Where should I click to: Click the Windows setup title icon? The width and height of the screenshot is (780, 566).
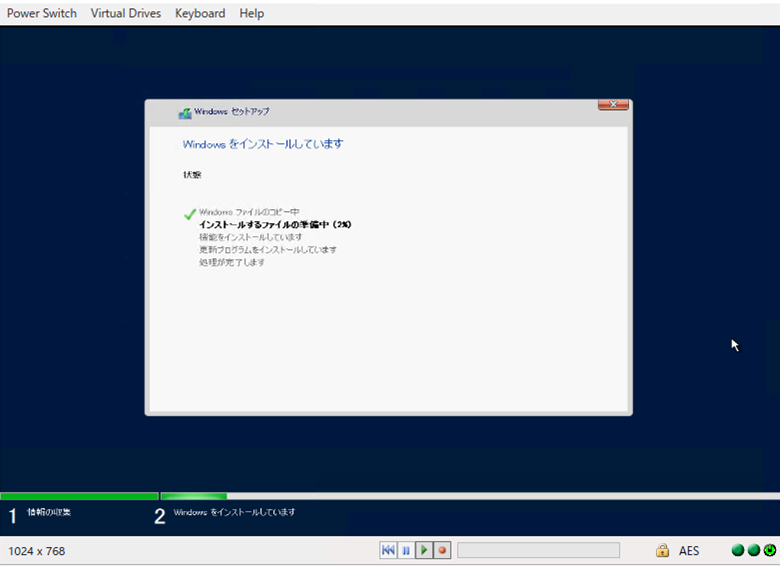[185, 113]
